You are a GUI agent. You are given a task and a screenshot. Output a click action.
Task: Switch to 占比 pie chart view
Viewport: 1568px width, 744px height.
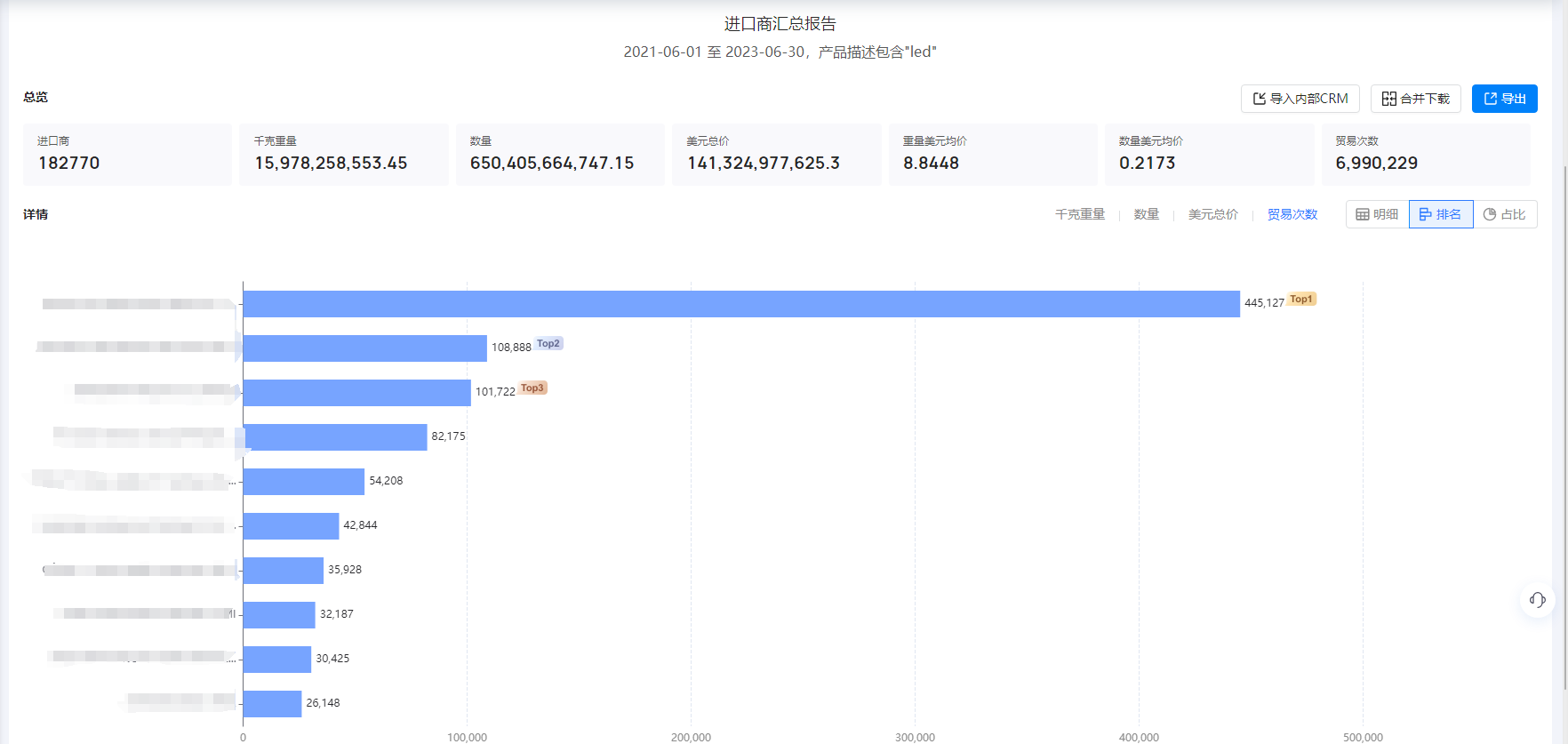coord(1504,214)
